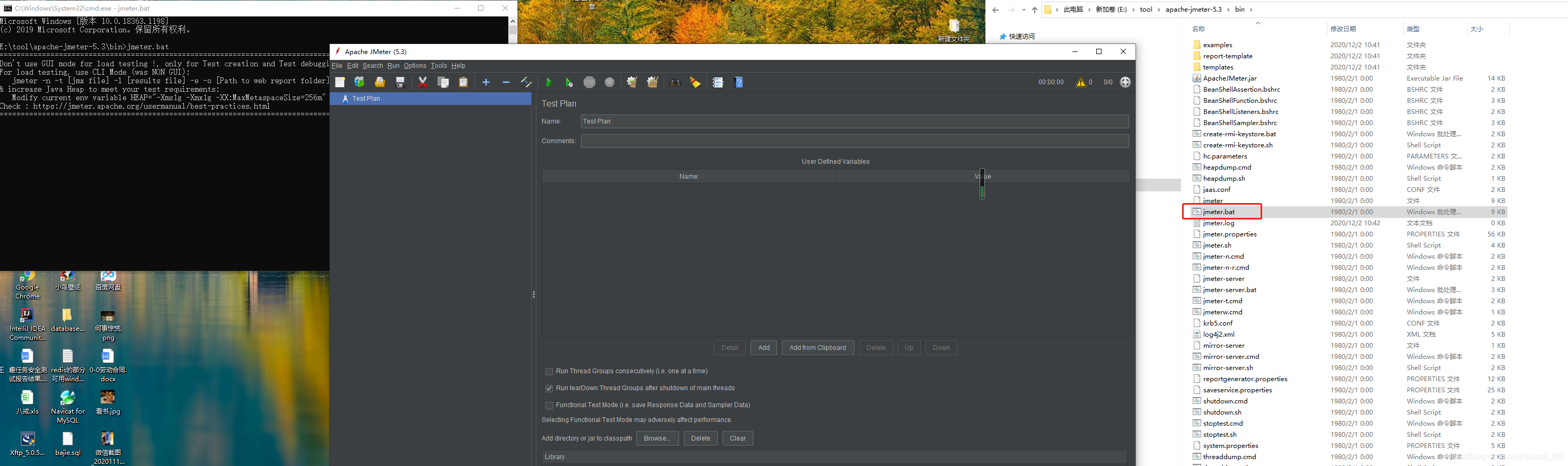1568x466 pixels.
Task: Click Add from Clipboard button
Action: [x=817, y=348]
